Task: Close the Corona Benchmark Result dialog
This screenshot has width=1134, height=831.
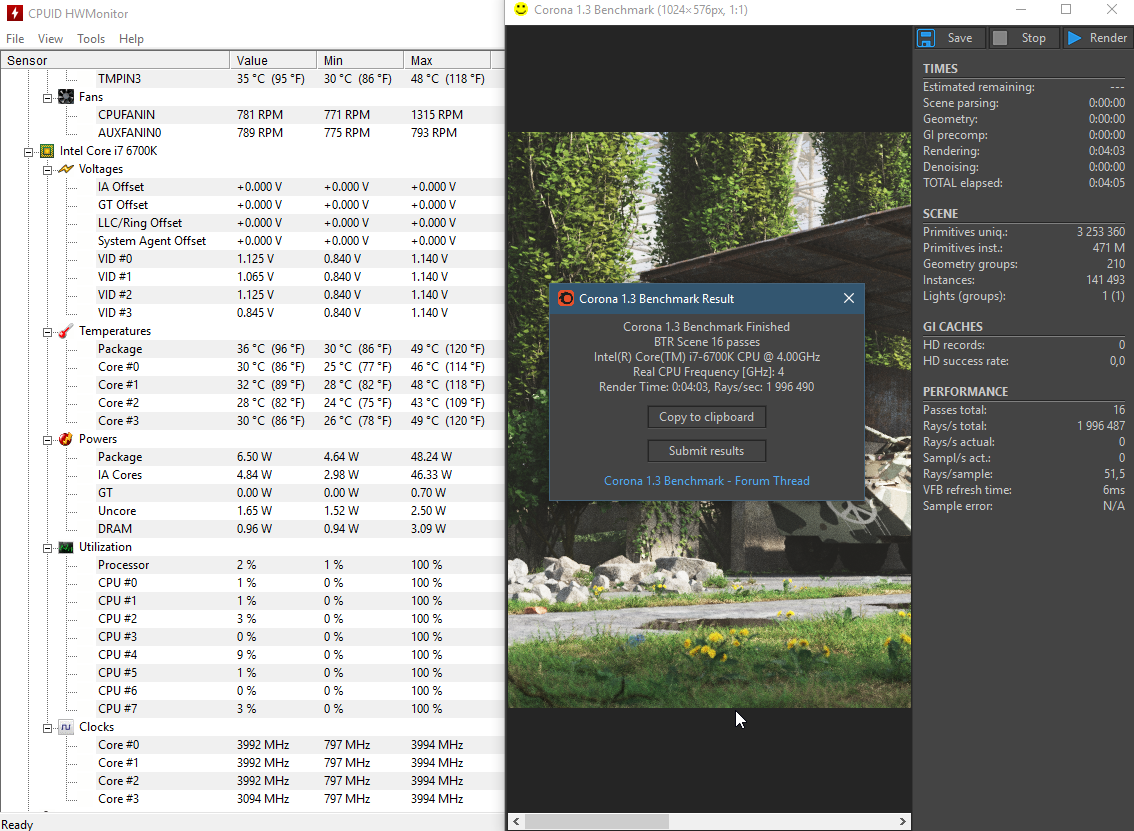Action: [x=849, y=298]
